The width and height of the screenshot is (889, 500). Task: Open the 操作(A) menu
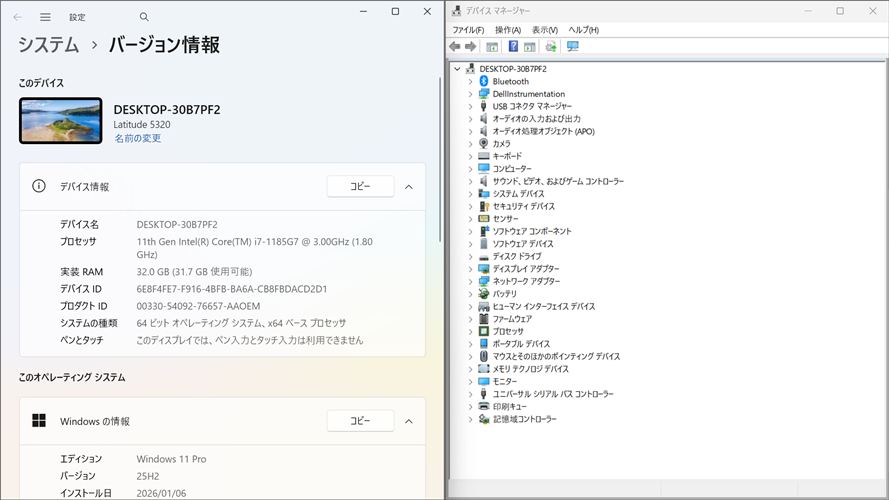click(507, 30)
